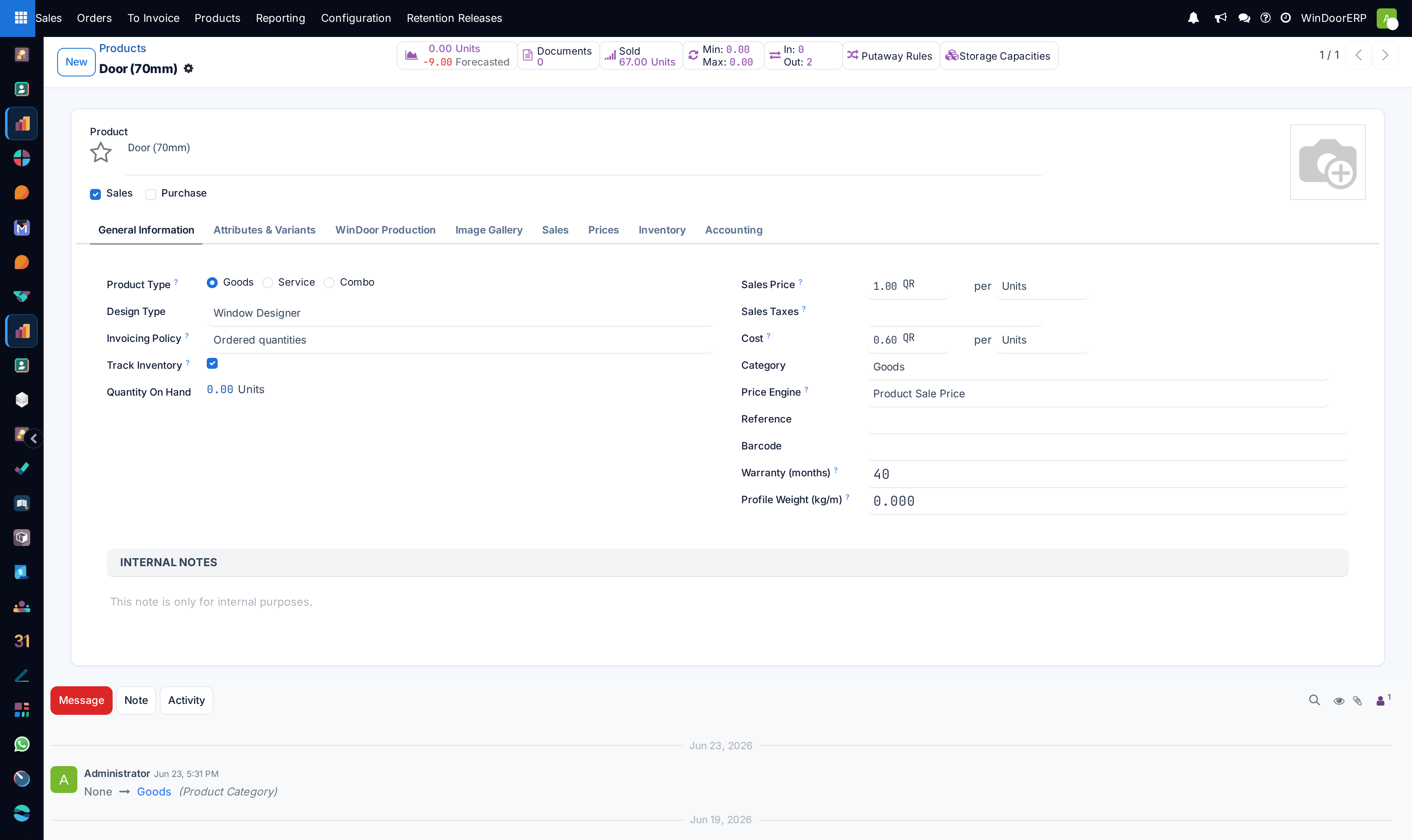
Task: Schedule an Activity button
Action: tap(186, 700)
